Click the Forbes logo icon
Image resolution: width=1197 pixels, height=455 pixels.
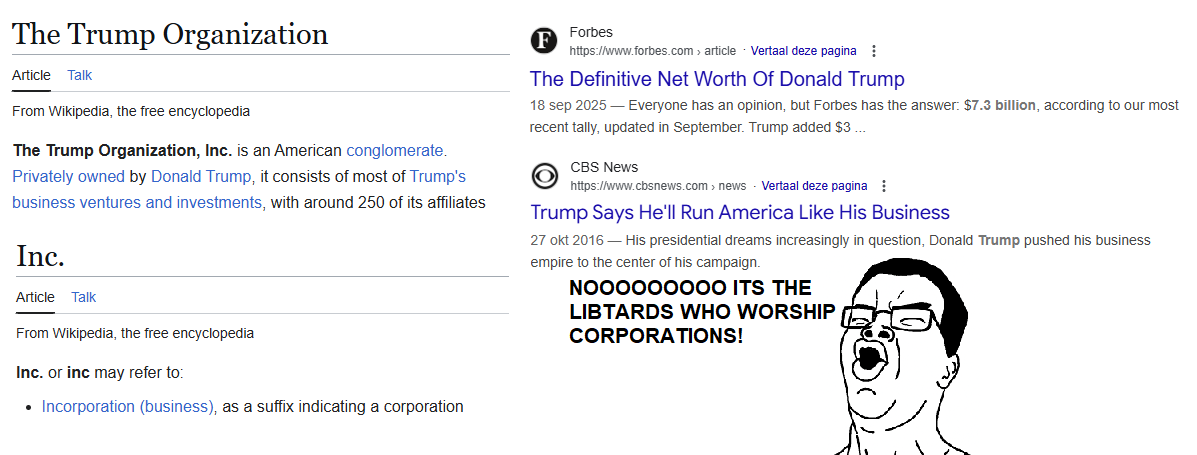pyautogui.click(x=543, y=41)
